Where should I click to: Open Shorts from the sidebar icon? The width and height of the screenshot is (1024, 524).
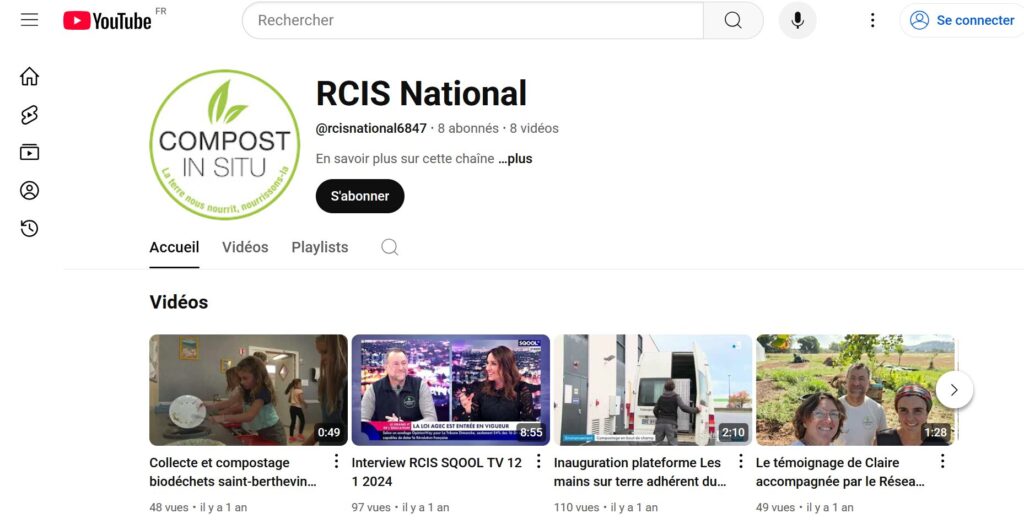(29, 115)
